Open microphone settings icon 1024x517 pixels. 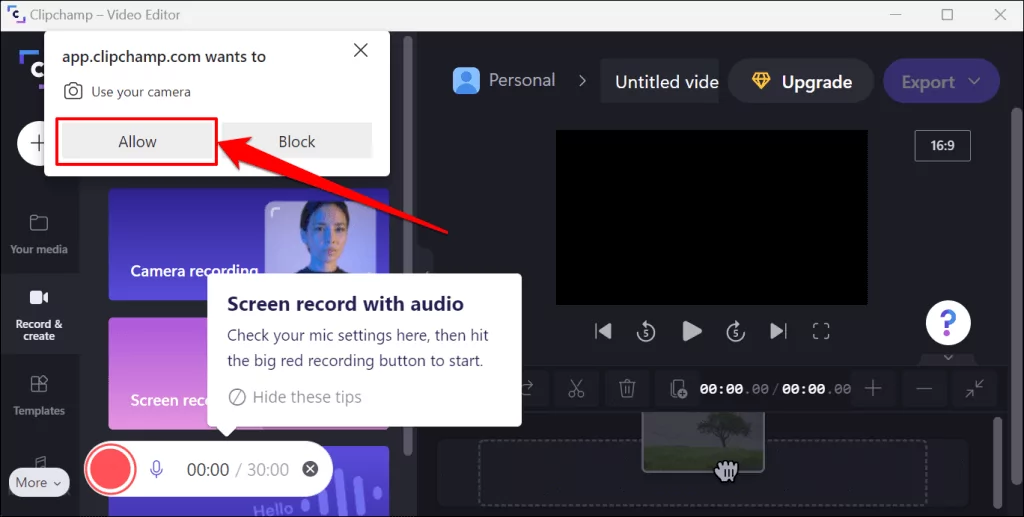pos(156,469)
